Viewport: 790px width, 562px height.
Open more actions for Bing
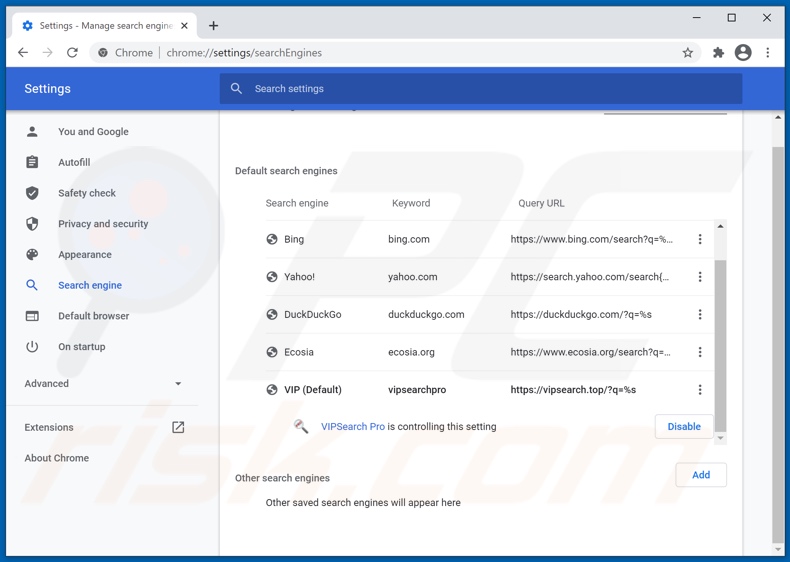700,239
